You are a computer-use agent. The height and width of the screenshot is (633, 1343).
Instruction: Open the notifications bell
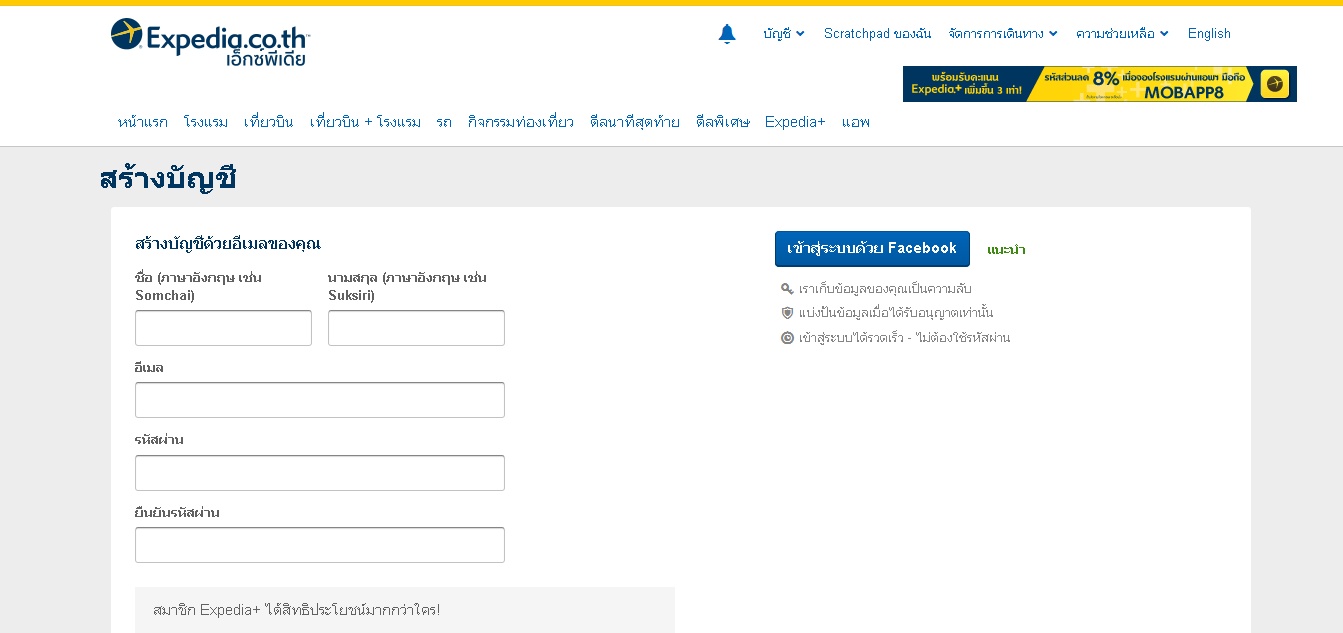(727, 34)
